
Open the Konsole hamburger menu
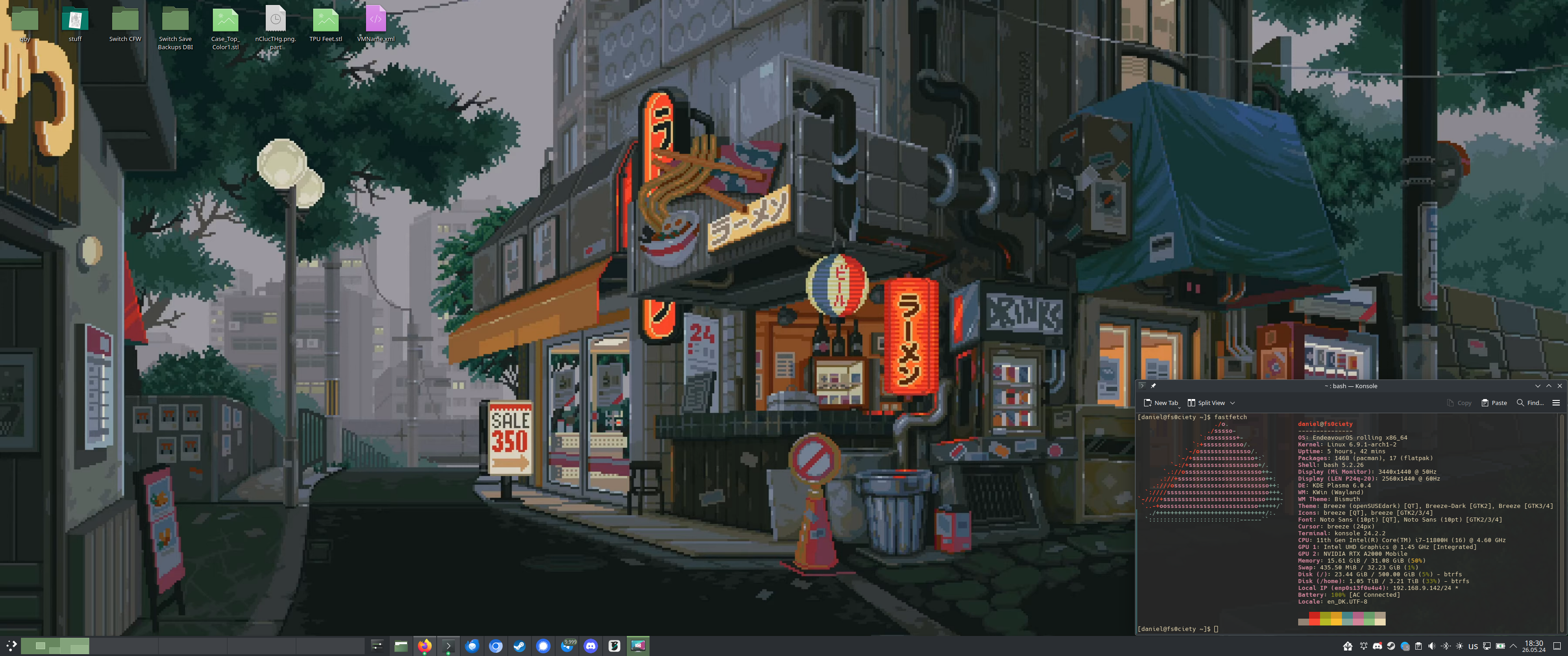[1557, 402]
